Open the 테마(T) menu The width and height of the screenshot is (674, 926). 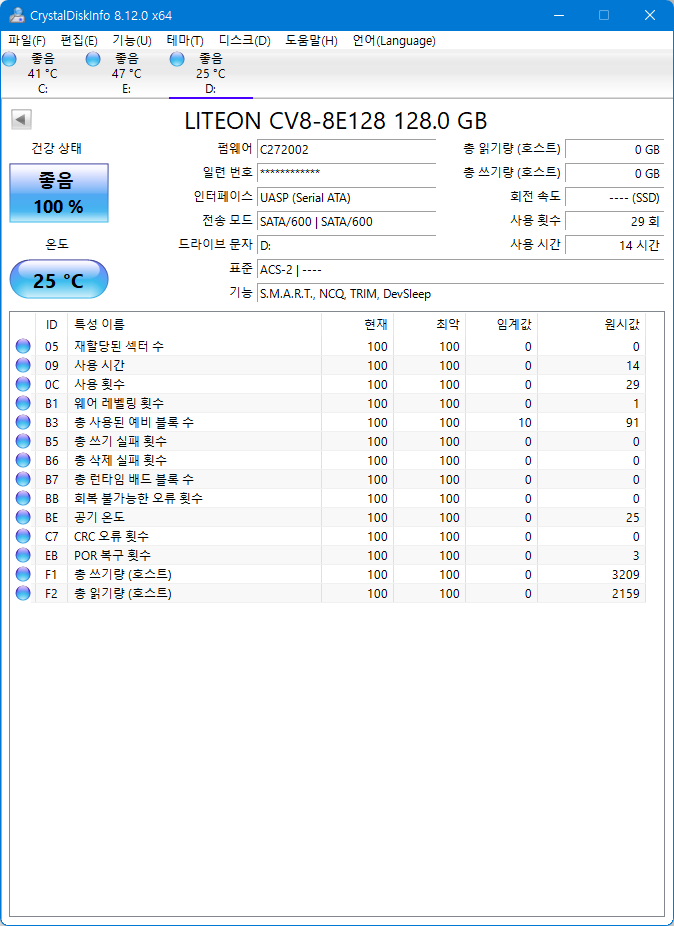coord(185,41)
